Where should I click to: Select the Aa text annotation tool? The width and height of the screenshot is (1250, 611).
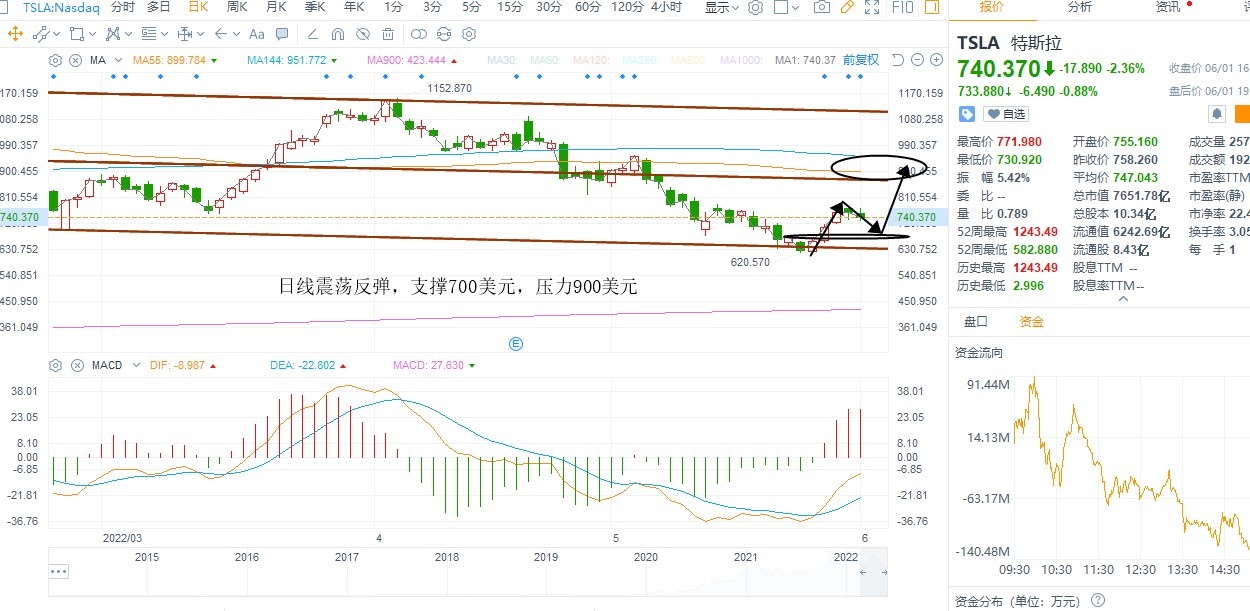pos(257,34)
